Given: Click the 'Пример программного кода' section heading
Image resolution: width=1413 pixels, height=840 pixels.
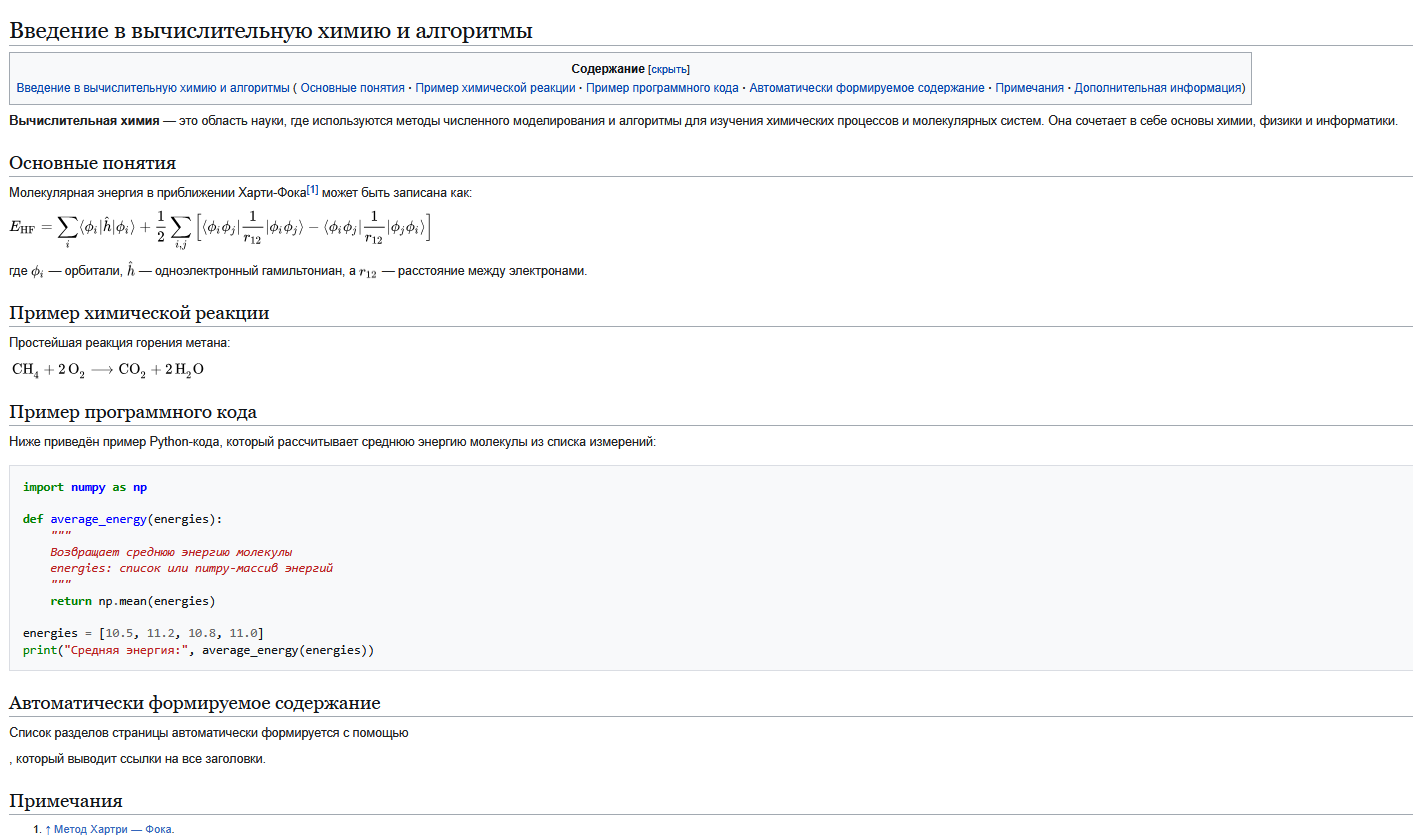Looking at the screenshot, I should click(x=133, y=412).
